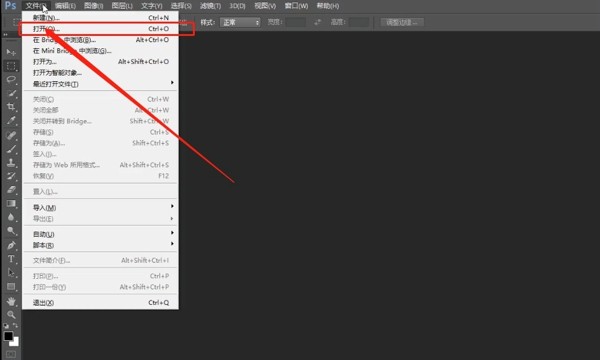Activate the Eyedropper tool
600x360 pixels.
point(11,121)
